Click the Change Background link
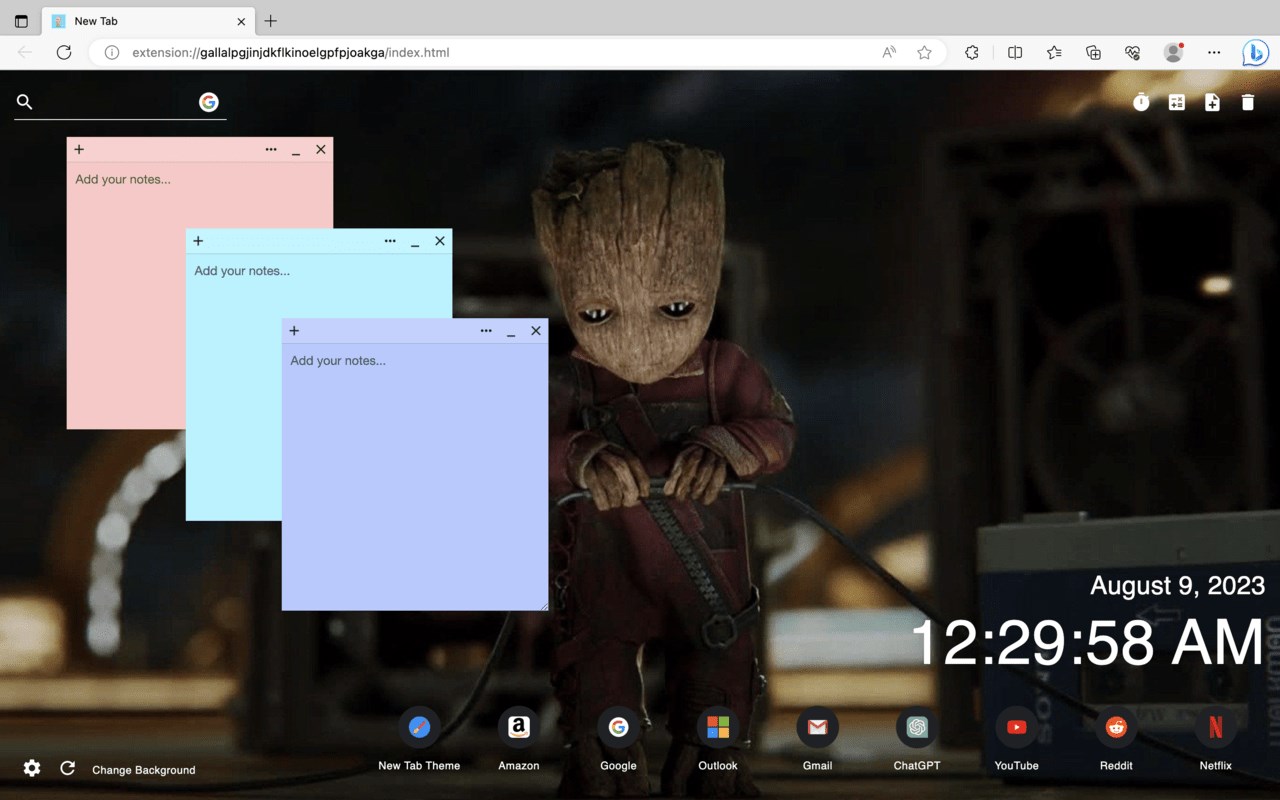This screenshot has width=1280, height=800. [144, 770]
